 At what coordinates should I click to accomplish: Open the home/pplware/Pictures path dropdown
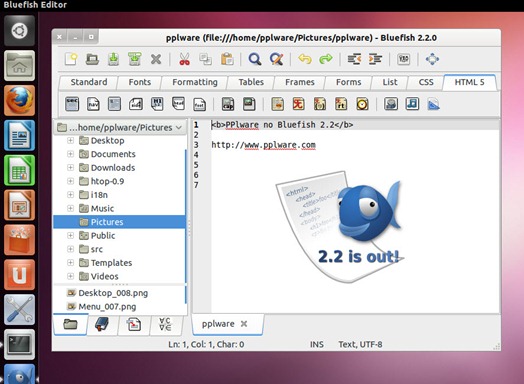[120, 127]
